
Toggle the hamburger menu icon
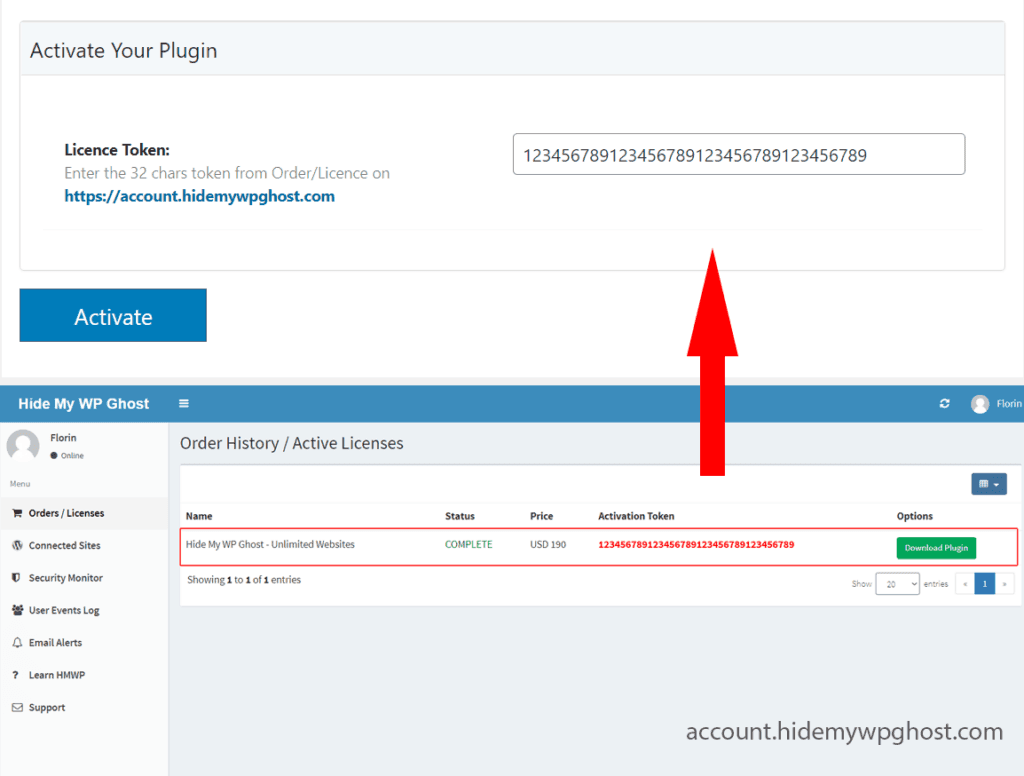coord(184,404)
